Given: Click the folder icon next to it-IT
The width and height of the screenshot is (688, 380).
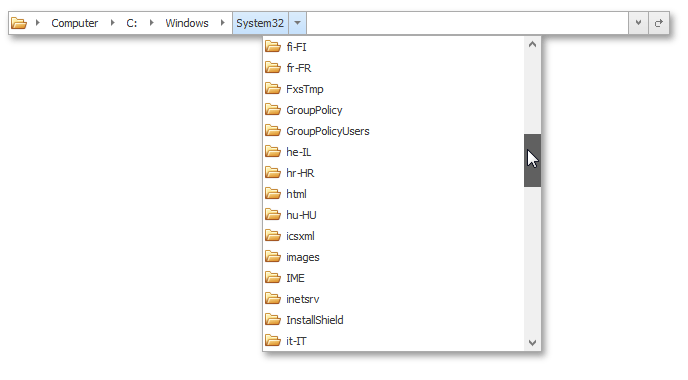Looking at the screenshot, I should point(273,341).
